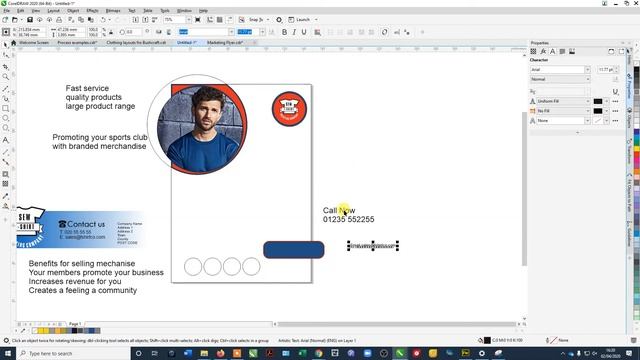Select the Text tool in toolbox
640x360 pixels.
click(5, 140)
